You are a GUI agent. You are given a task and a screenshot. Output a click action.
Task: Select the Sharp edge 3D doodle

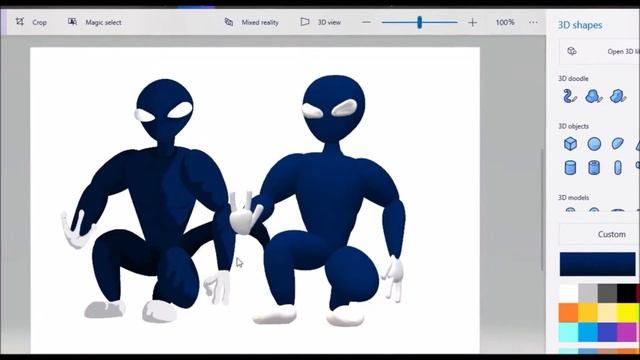click(618, 96)
